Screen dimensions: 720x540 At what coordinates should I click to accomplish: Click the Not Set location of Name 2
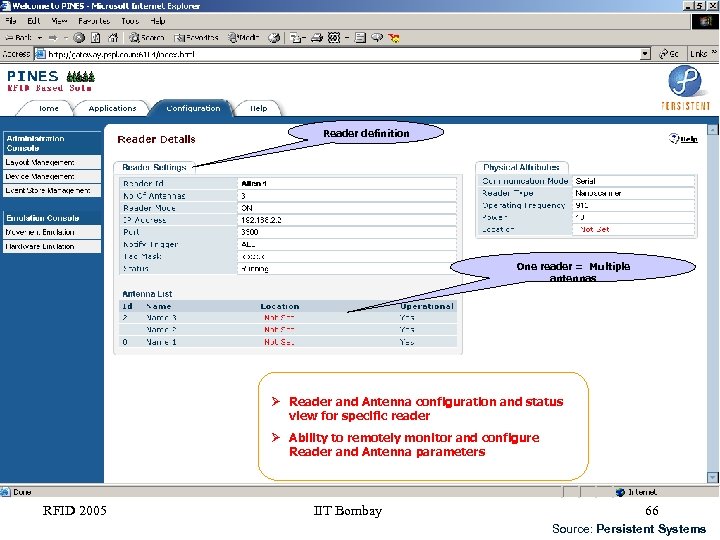pos(279,330)
